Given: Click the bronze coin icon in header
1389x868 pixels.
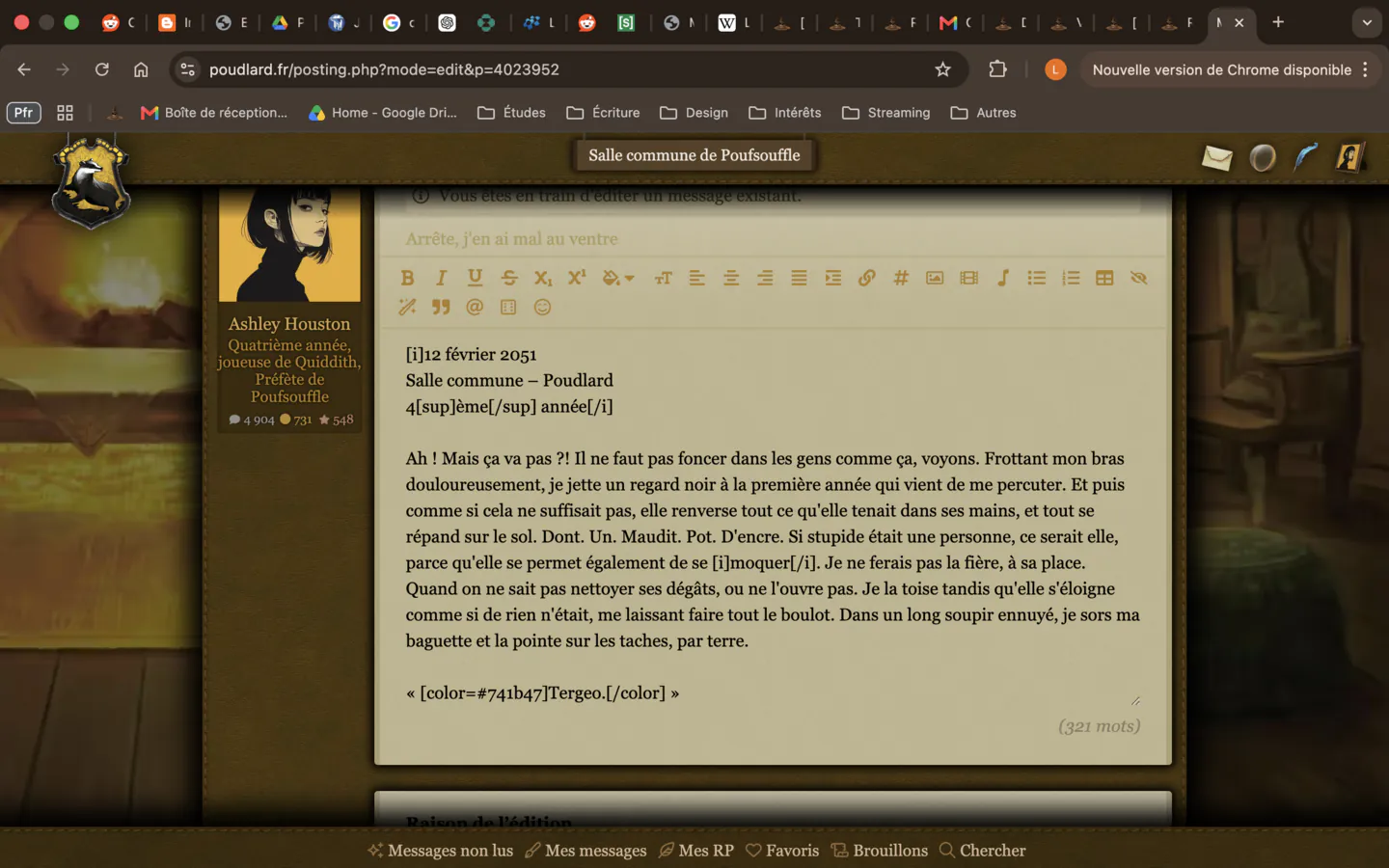Looking at the screenshot, I should tap(1262, 157).
